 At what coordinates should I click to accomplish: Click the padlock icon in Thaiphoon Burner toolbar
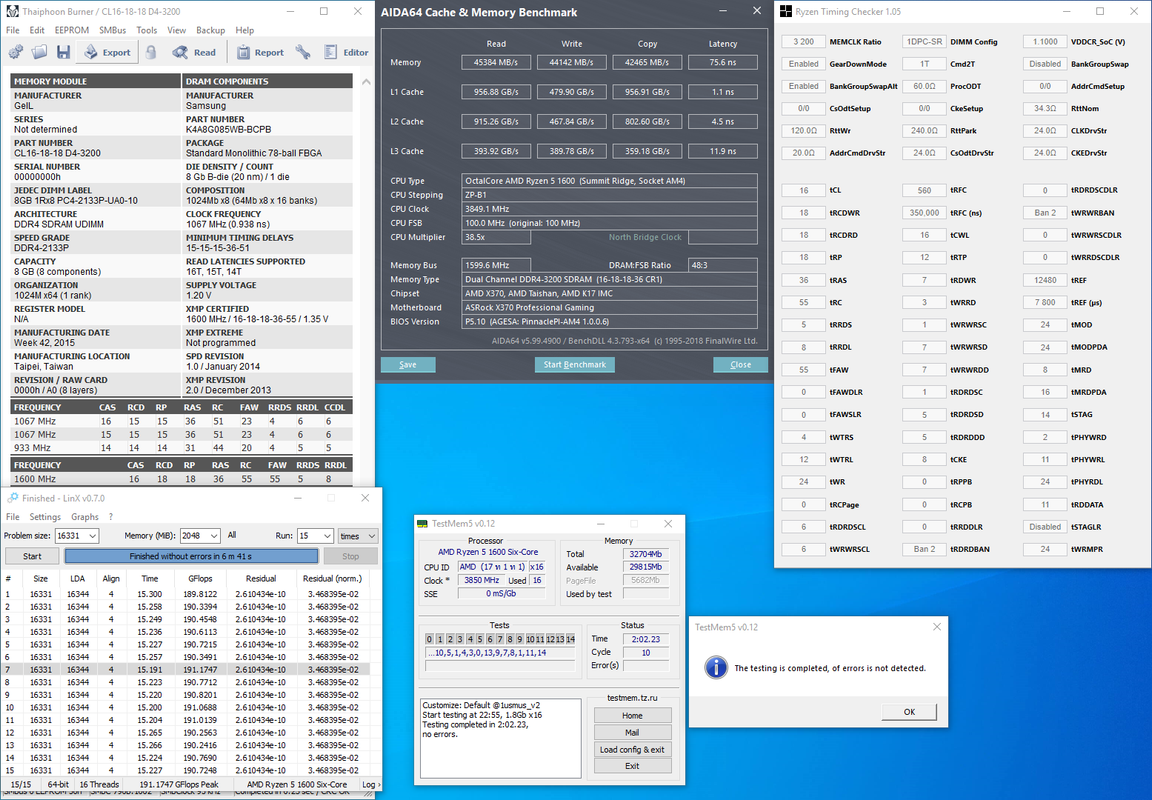tap(151, 52)
